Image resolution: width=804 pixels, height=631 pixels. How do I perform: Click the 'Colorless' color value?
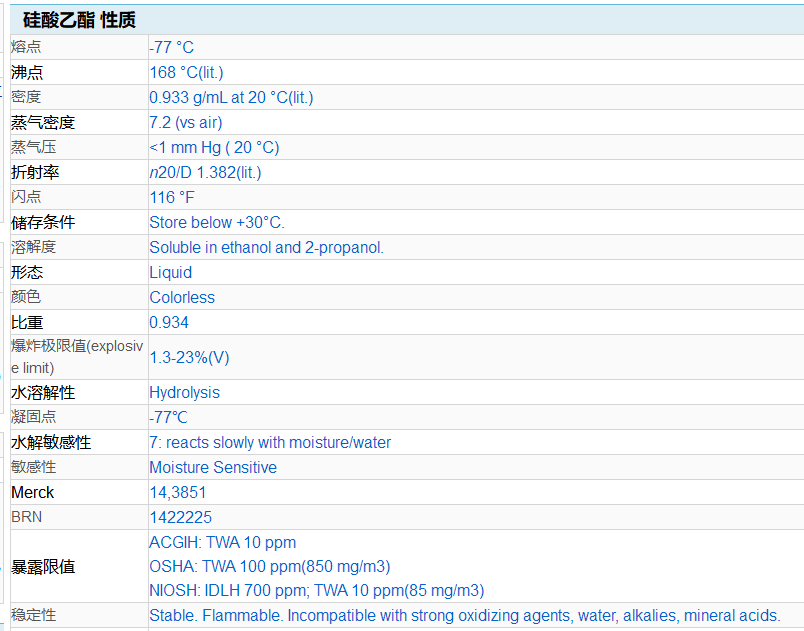tap(182, 297)
